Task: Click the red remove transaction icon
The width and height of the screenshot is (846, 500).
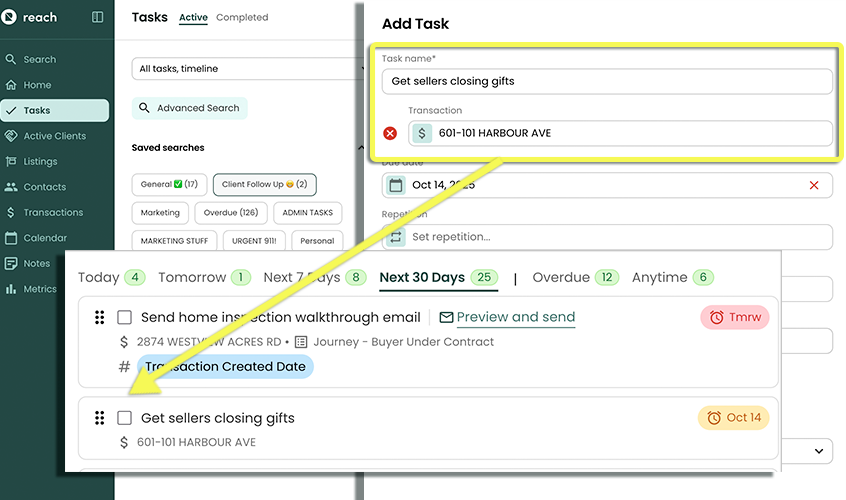Action: click(390, 133)
